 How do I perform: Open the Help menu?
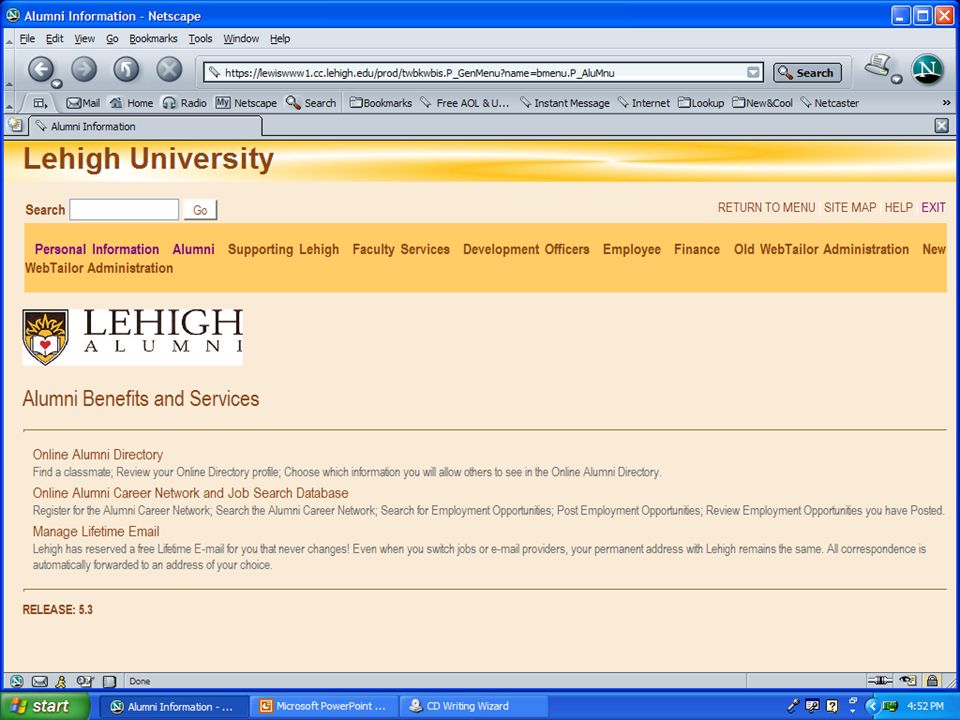pyautogui.click(x=280, y=39)
